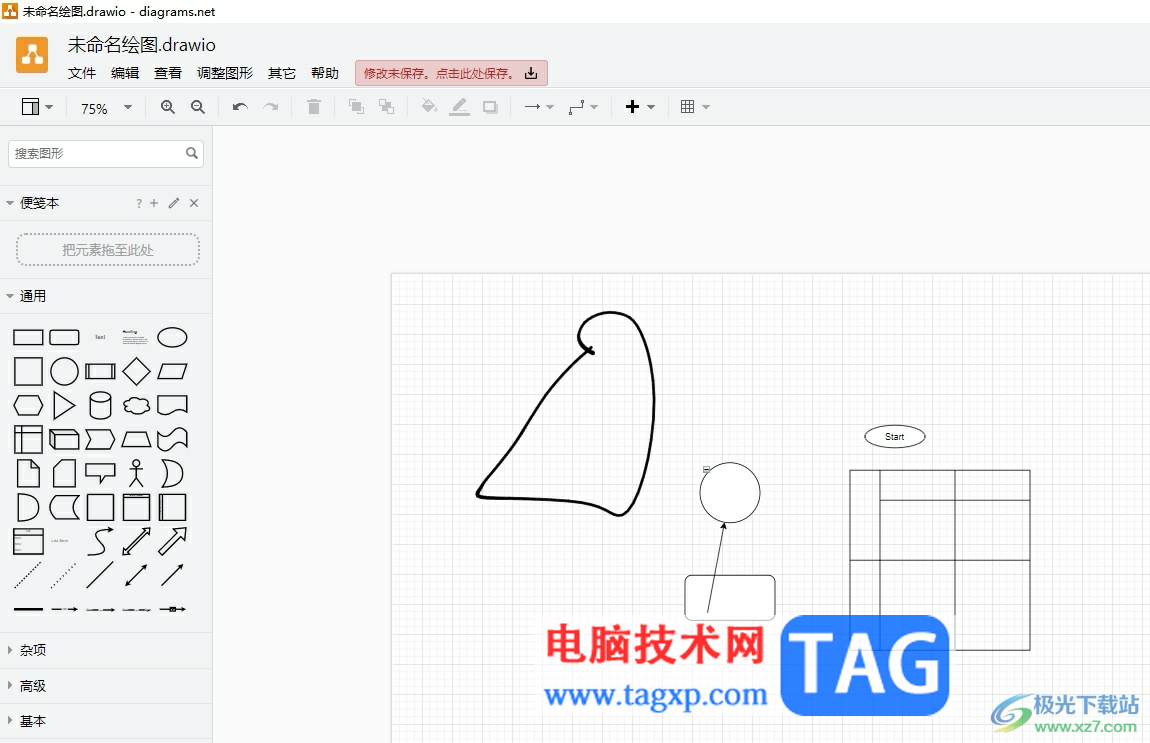The width and height of the screenshot is (1150, 743).
Task: Select the cube shape in General palette
Action: 65,439
